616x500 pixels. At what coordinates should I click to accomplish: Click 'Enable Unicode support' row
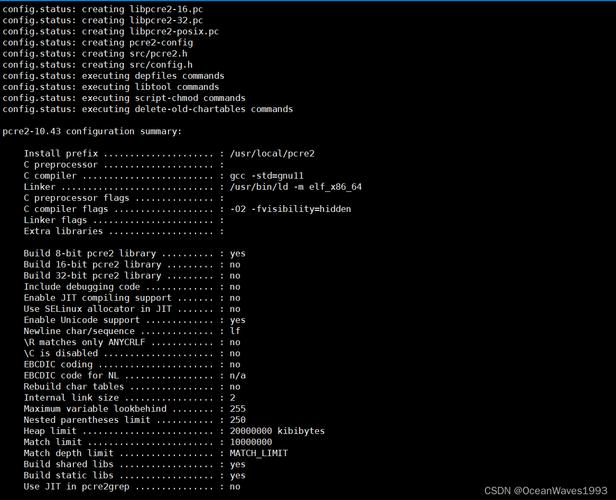(135, 320)
